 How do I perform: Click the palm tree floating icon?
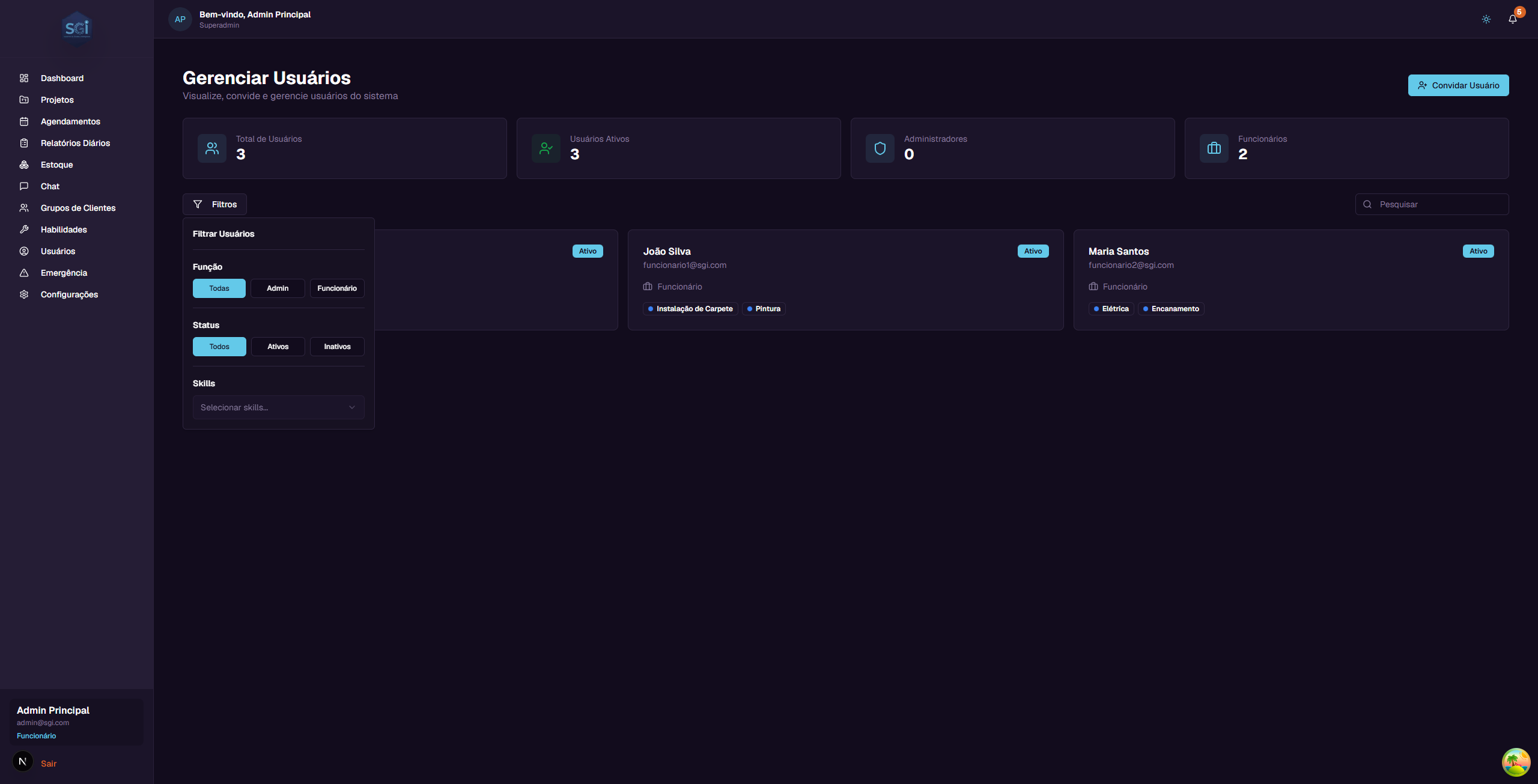point(1516,762)
